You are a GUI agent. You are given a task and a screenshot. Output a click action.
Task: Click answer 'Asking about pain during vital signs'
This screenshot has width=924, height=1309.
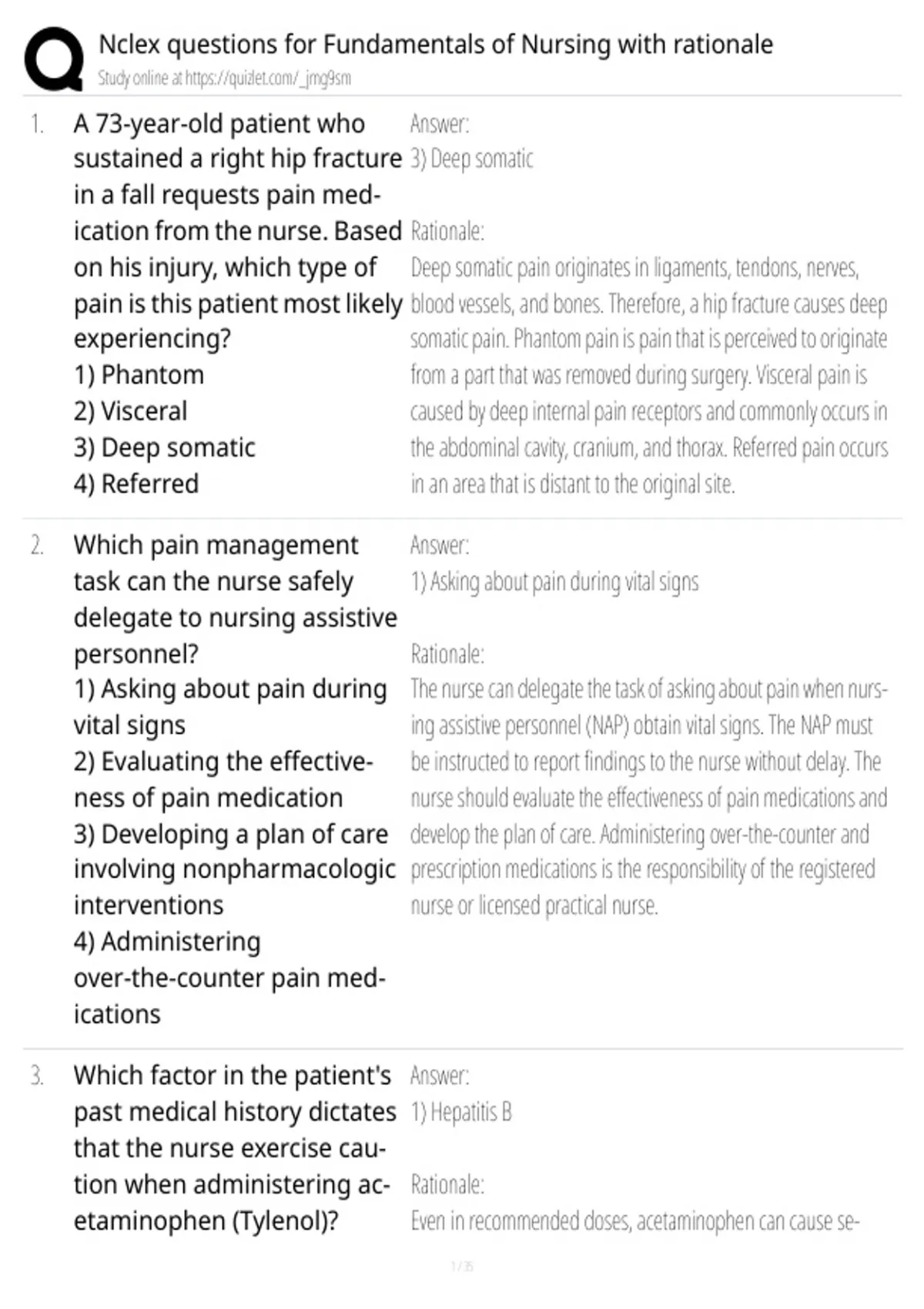click(x=554, y=581)
